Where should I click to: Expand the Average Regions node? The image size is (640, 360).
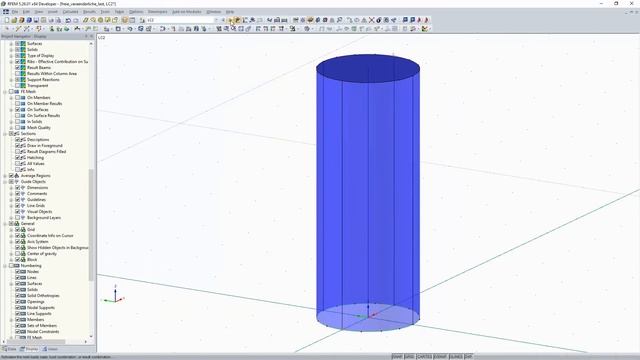(x=5, y=176)
